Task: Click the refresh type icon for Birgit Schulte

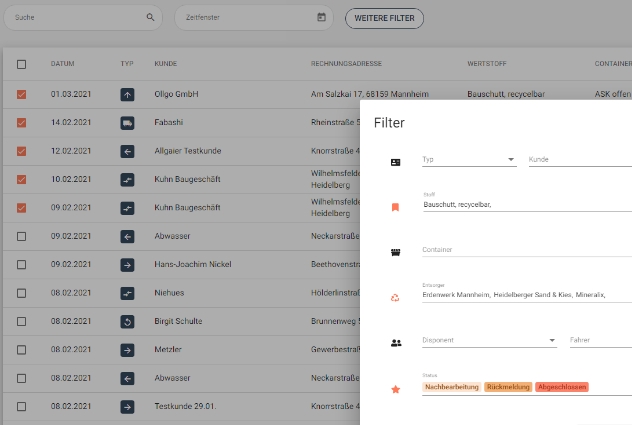Action: click(x=127, y=321)
